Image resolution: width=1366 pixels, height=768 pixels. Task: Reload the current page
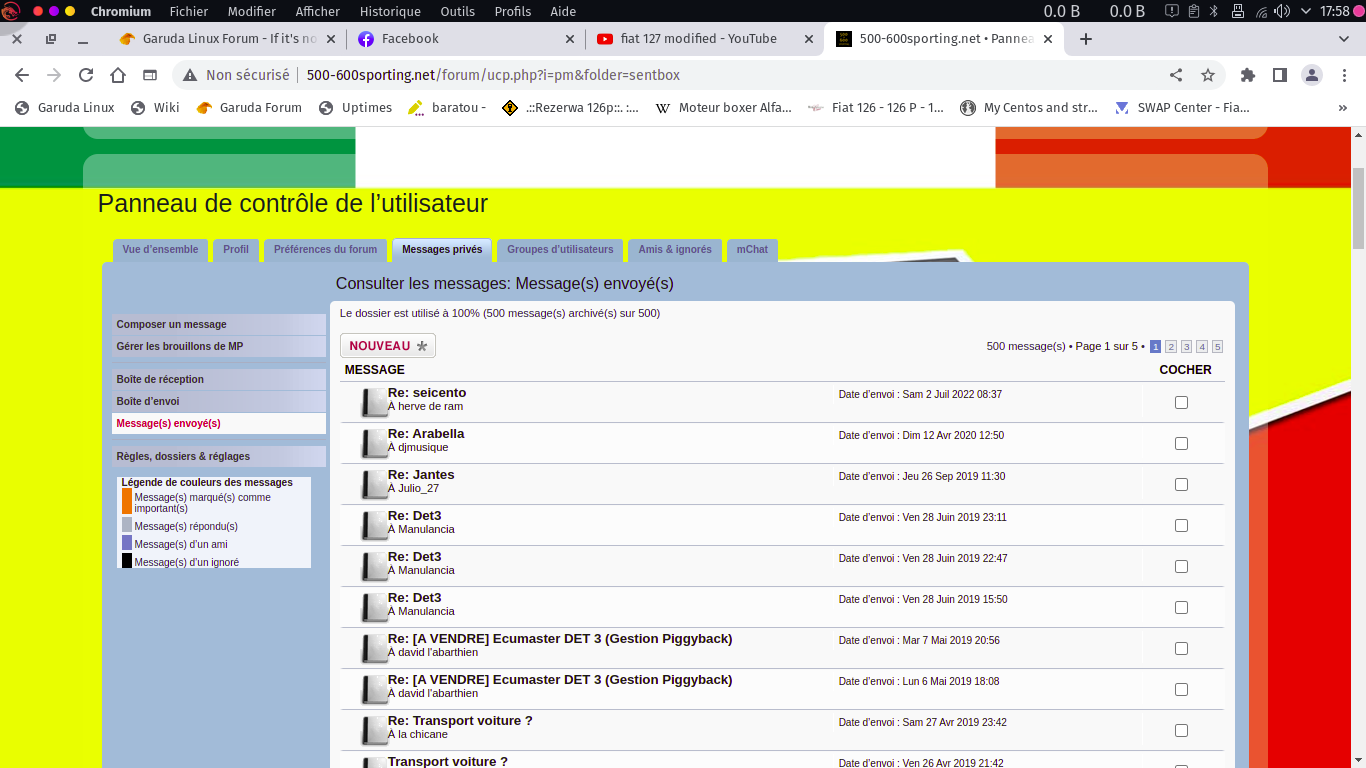(86, 75)
